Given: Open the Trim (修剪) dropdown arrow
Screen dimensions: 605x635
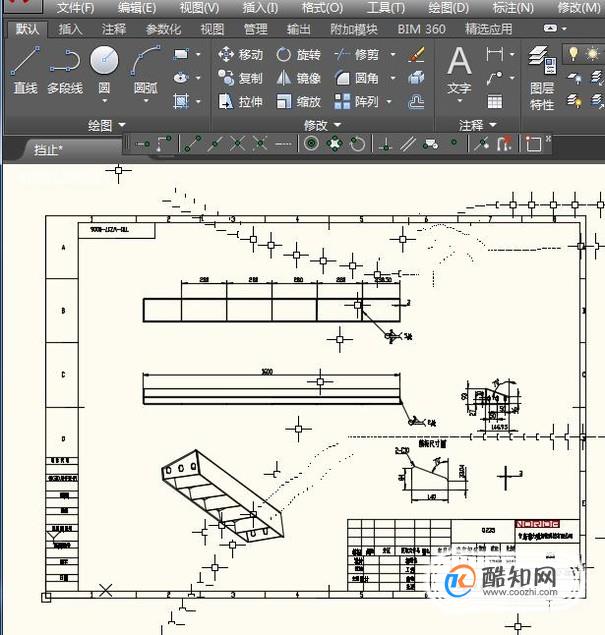Looking at the screenshot, I should pos(392,54).
